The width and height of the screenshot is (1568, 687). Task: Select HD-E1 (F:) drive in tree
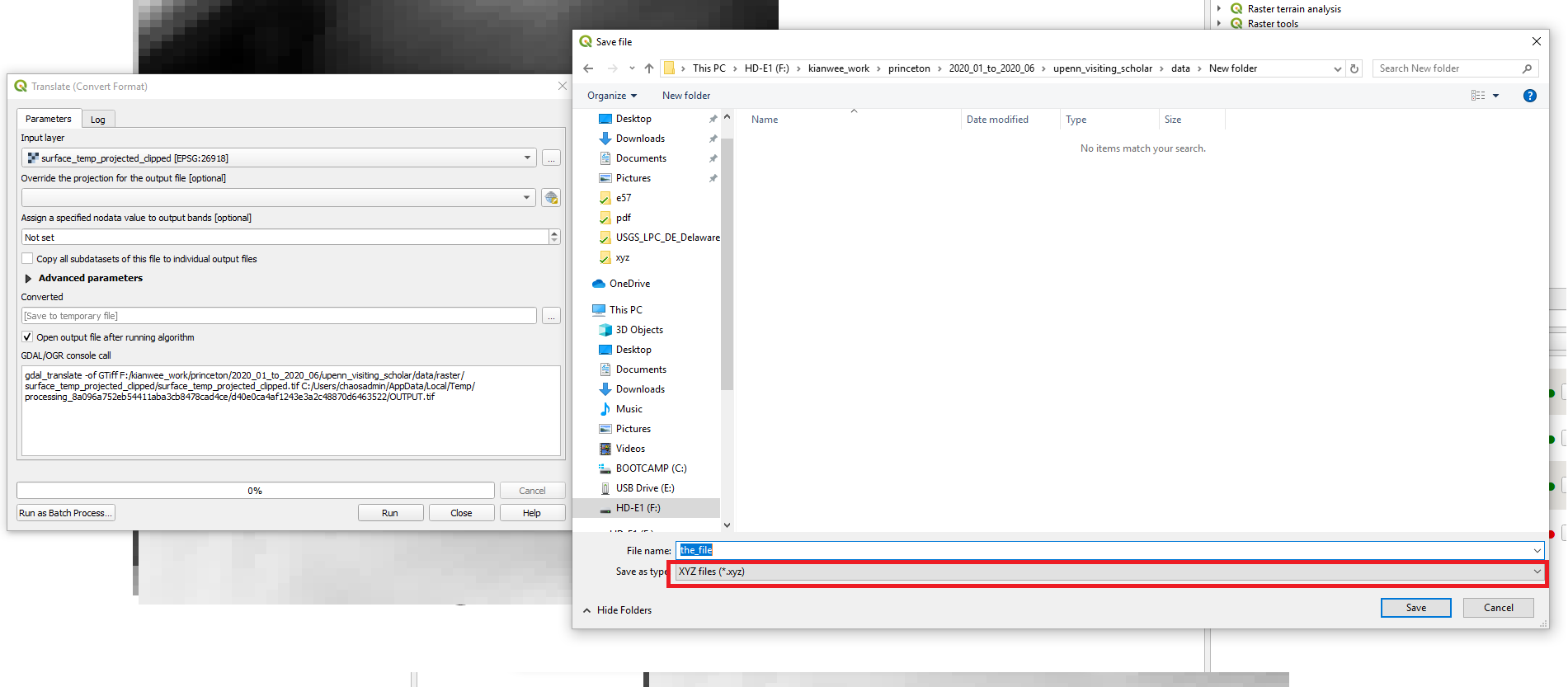(x=638, y=508)
